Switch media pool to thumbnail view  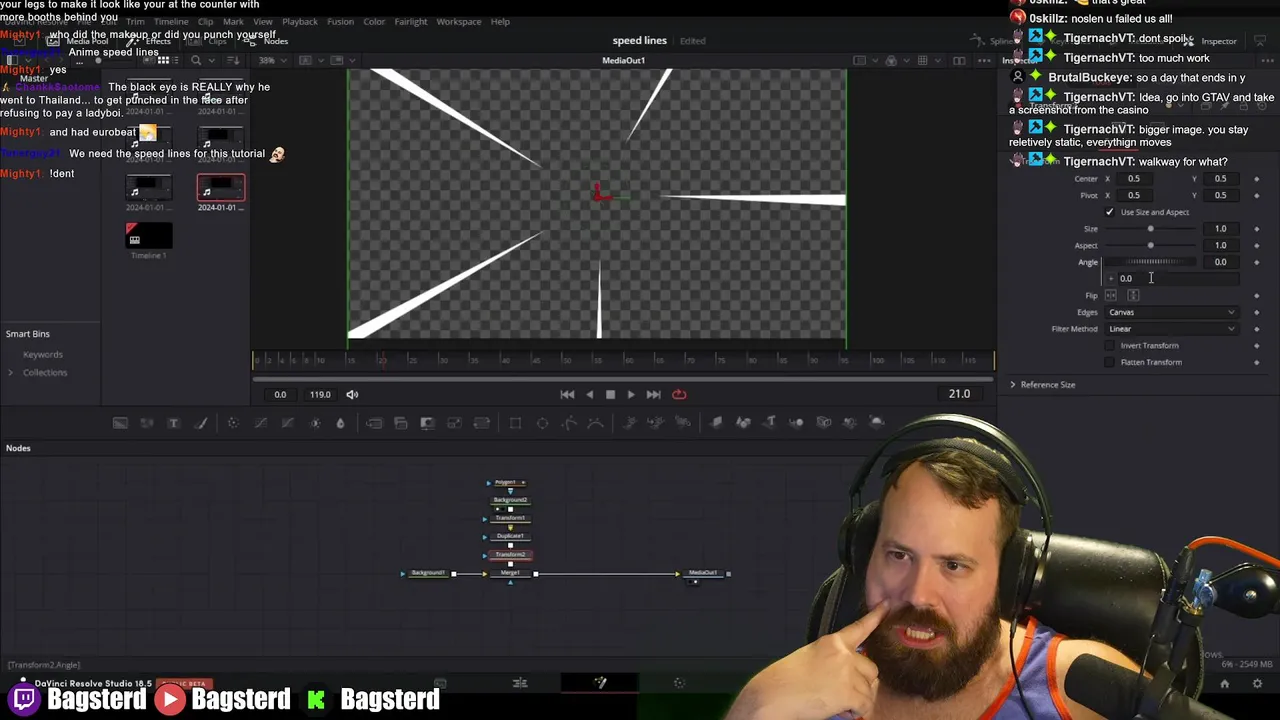tap(163, 61)
